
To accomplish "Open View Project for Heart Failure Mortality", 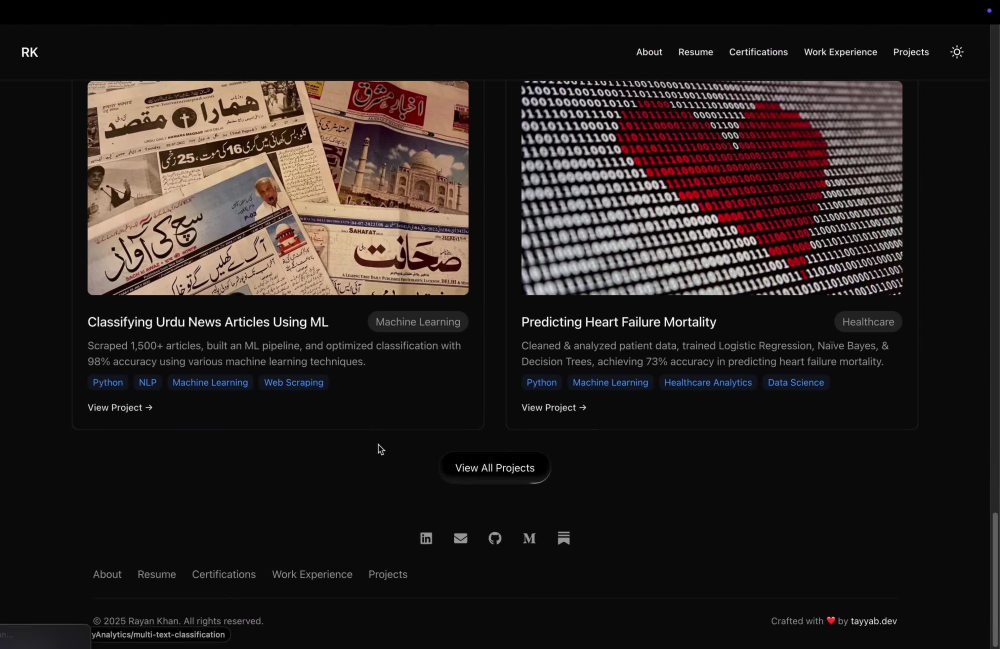I will [554, 407].
